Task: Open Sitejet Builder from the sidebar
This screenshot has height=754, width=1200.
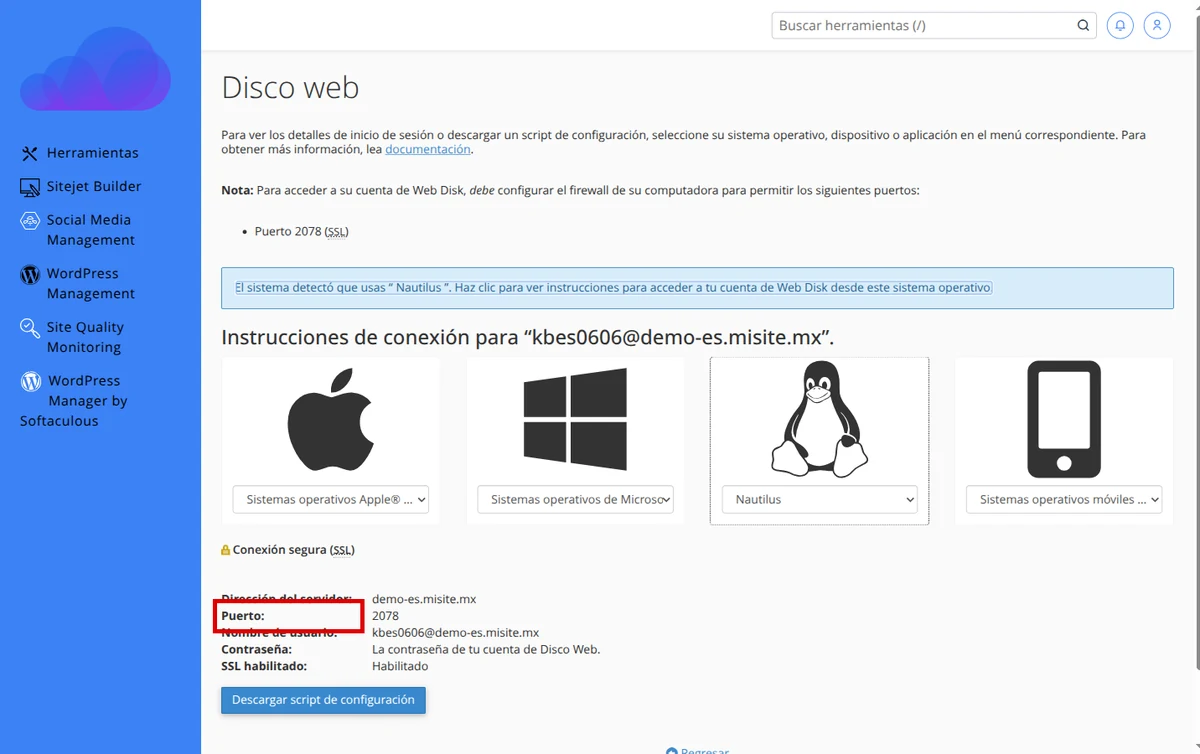Action: pyautogui.click(x=94, y=186)
